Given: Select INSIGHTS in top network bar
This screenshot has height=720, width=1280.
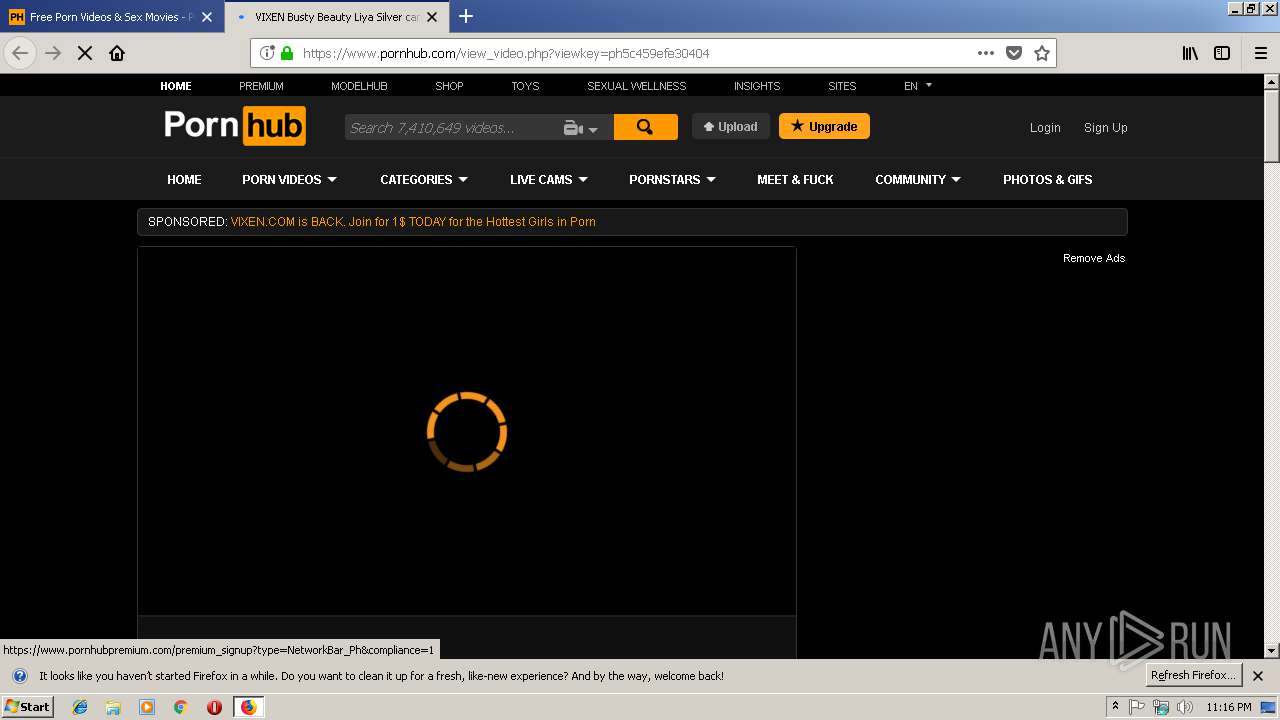Looking at the screenshot, I should (x=757, y=86).
